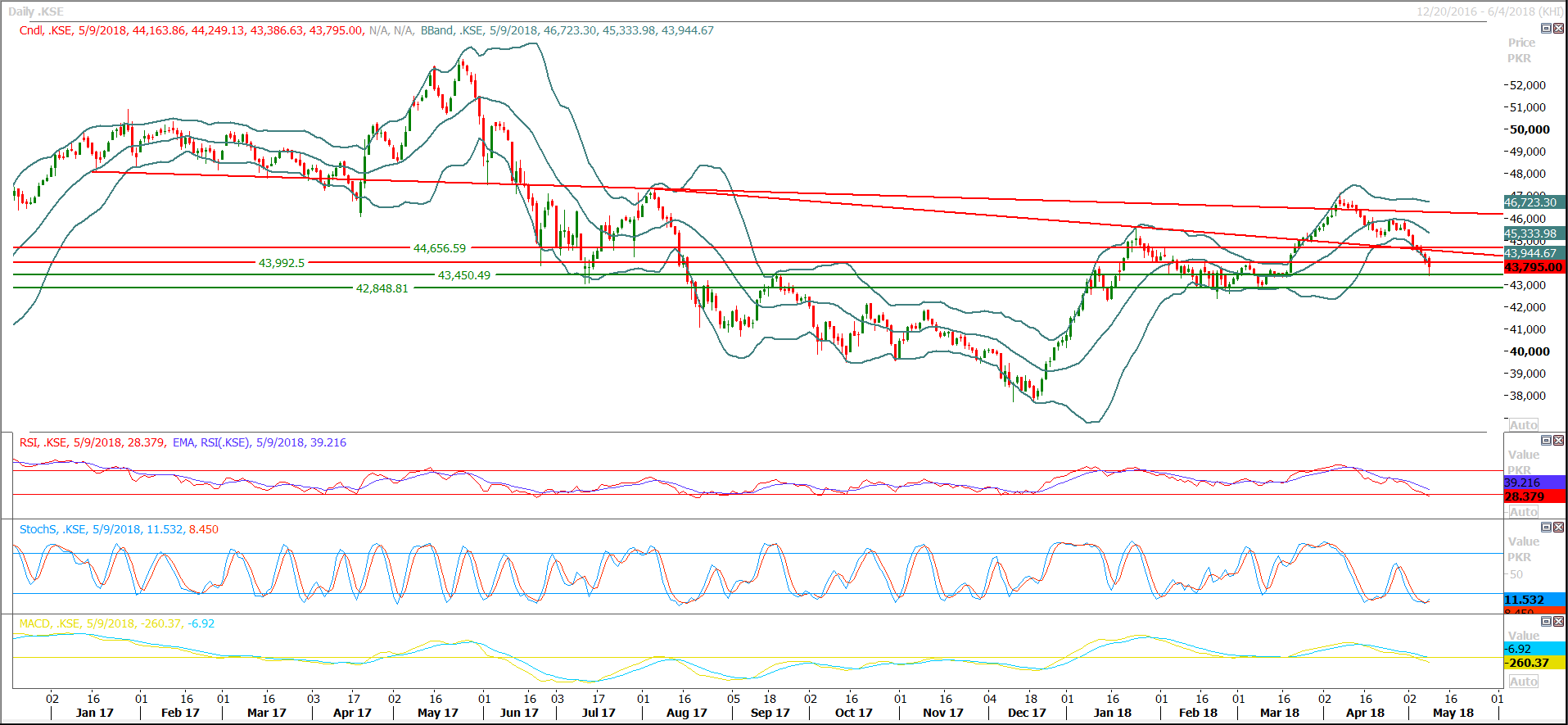The image size is (1568, 725).
Task: Close the price candlestick pane
Action: click(x=1558, y=29)
